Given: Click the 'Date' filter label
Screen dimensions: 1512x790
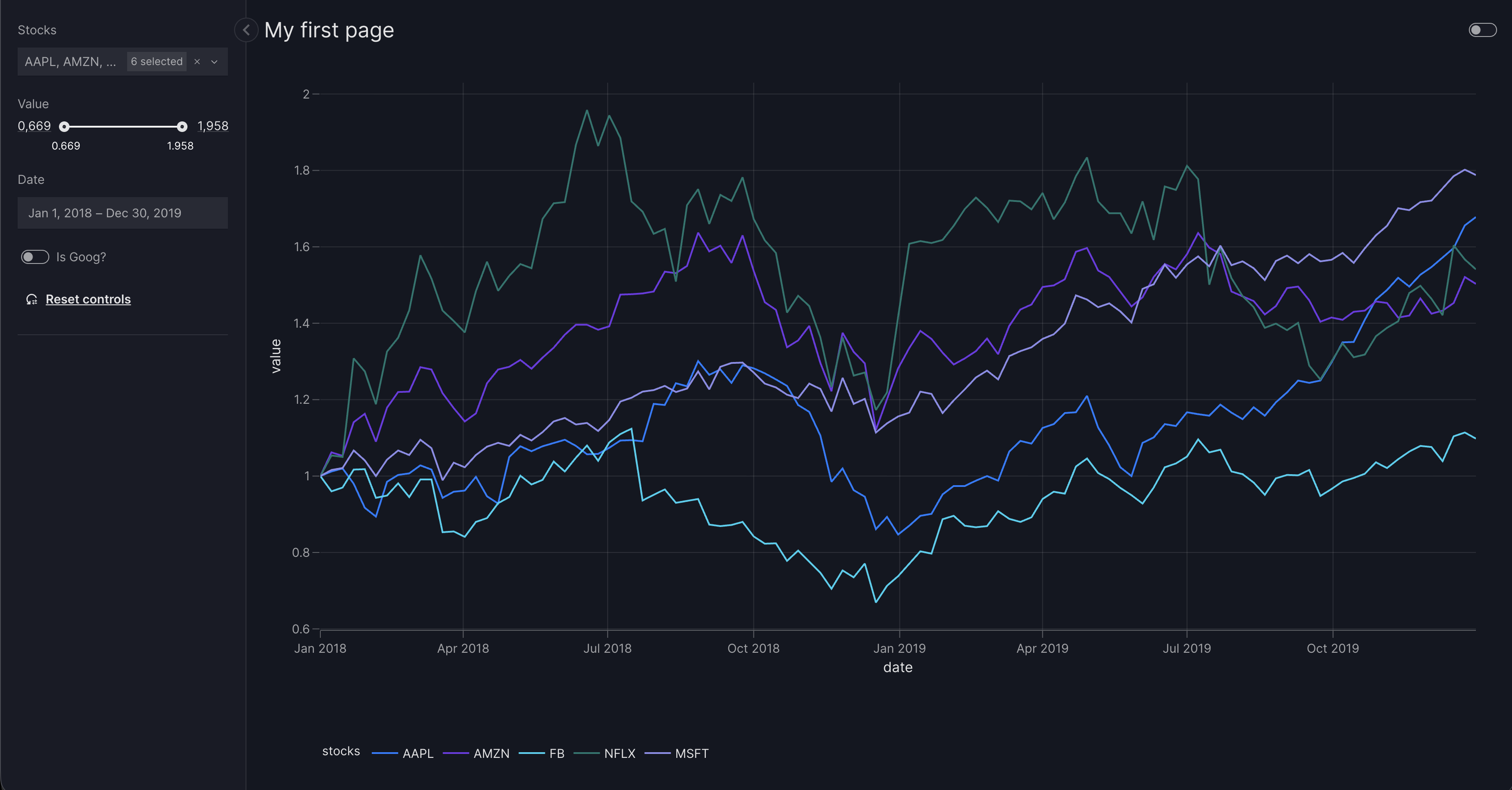Looking at the screenshot, I should pos(31,179).
